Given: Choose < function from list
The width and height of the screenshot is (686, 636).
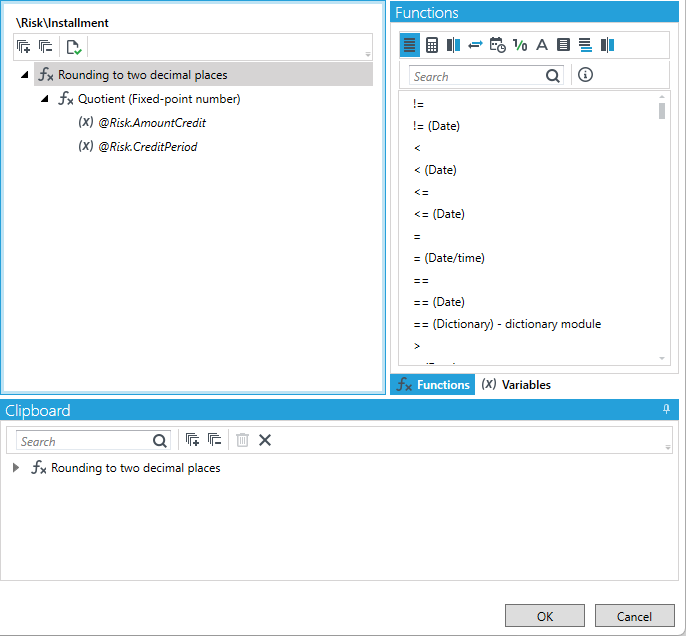Looking at the screenshot, I should point(417,148).
